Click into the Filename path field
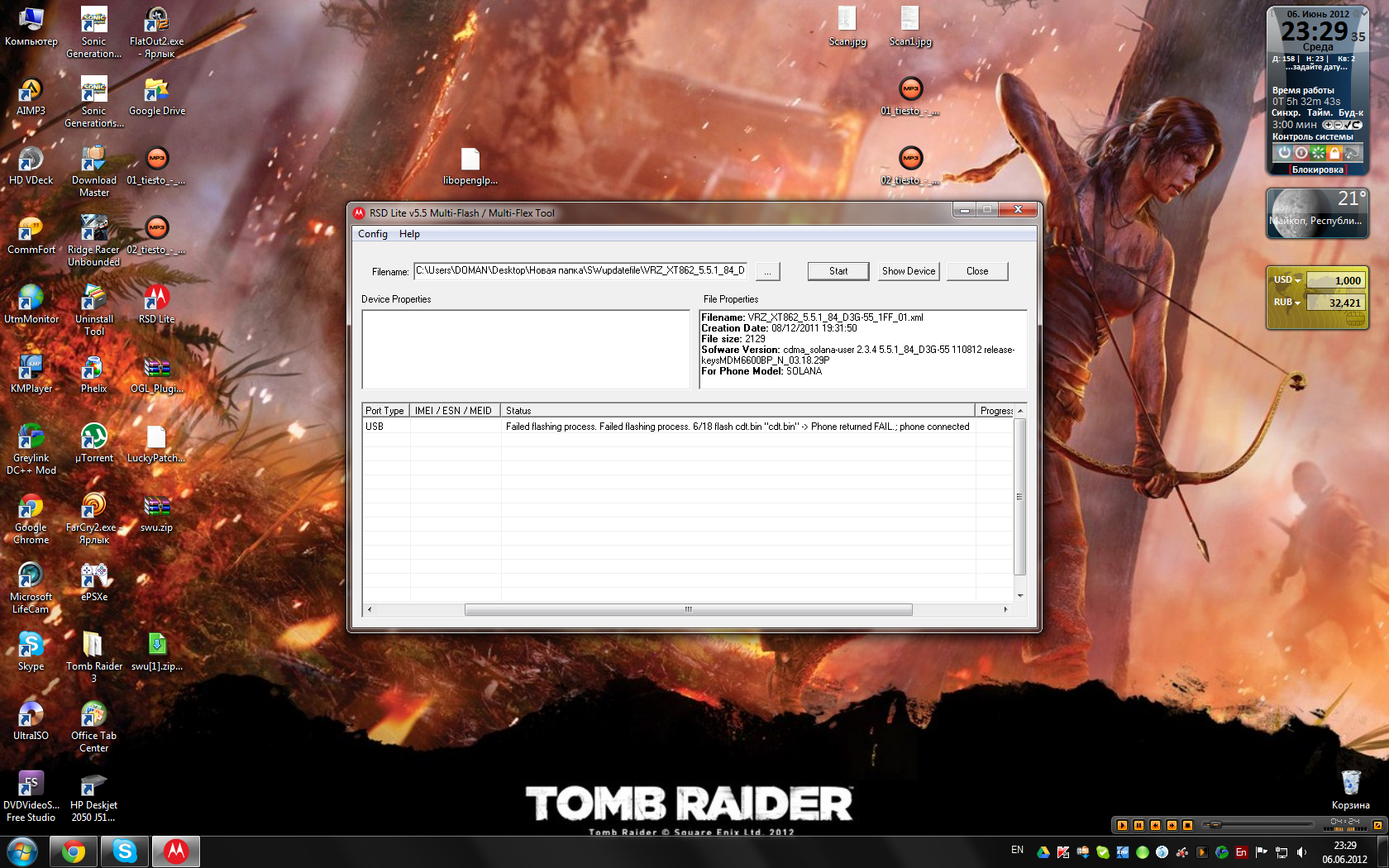This screenshot has width=1389, height=868. tap(581, 270)
